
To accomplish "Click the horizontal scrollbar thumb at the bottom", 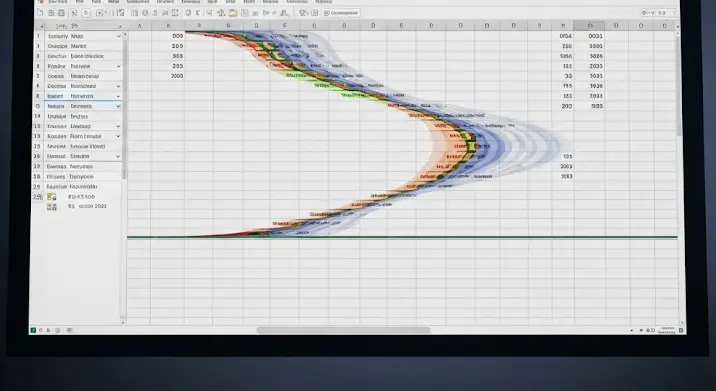I will point(343,330).
